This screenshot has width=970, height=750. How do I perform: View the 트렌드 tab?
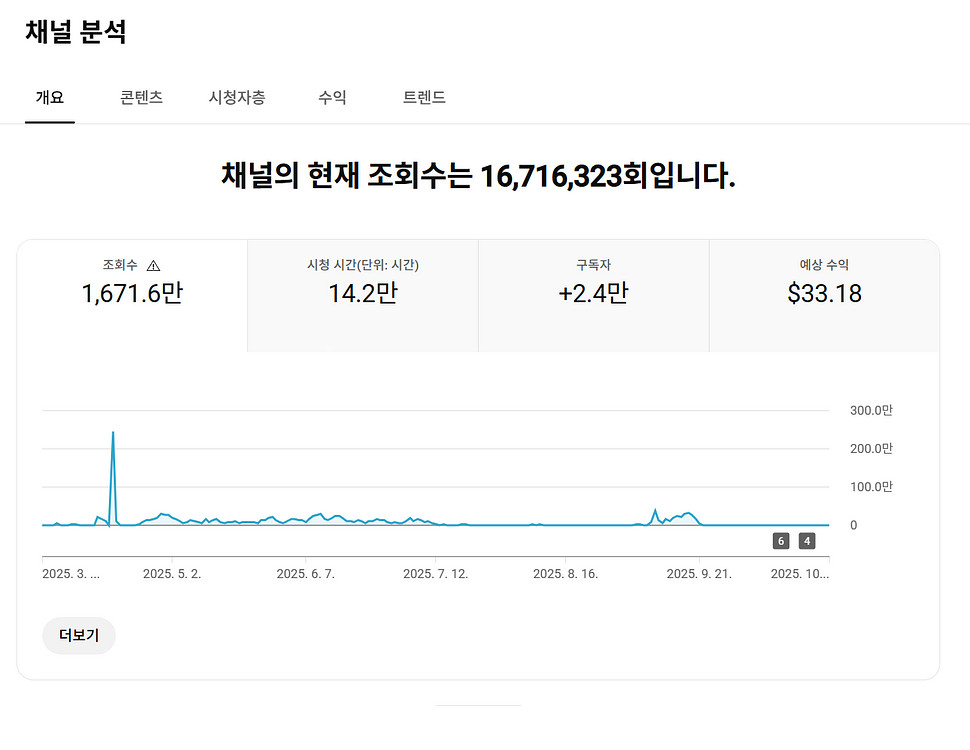click(423, 98)
